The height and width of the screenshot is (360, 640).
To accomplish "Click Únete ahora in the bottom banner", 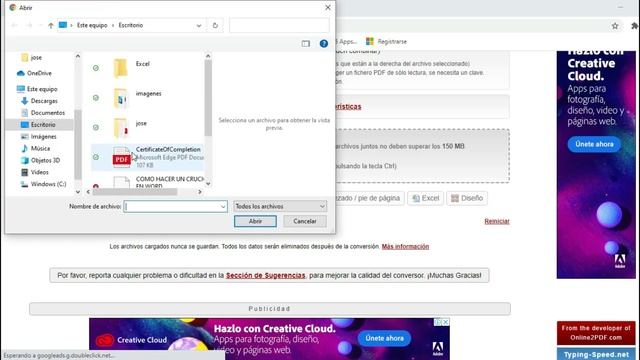I will (x=384, y=338).
